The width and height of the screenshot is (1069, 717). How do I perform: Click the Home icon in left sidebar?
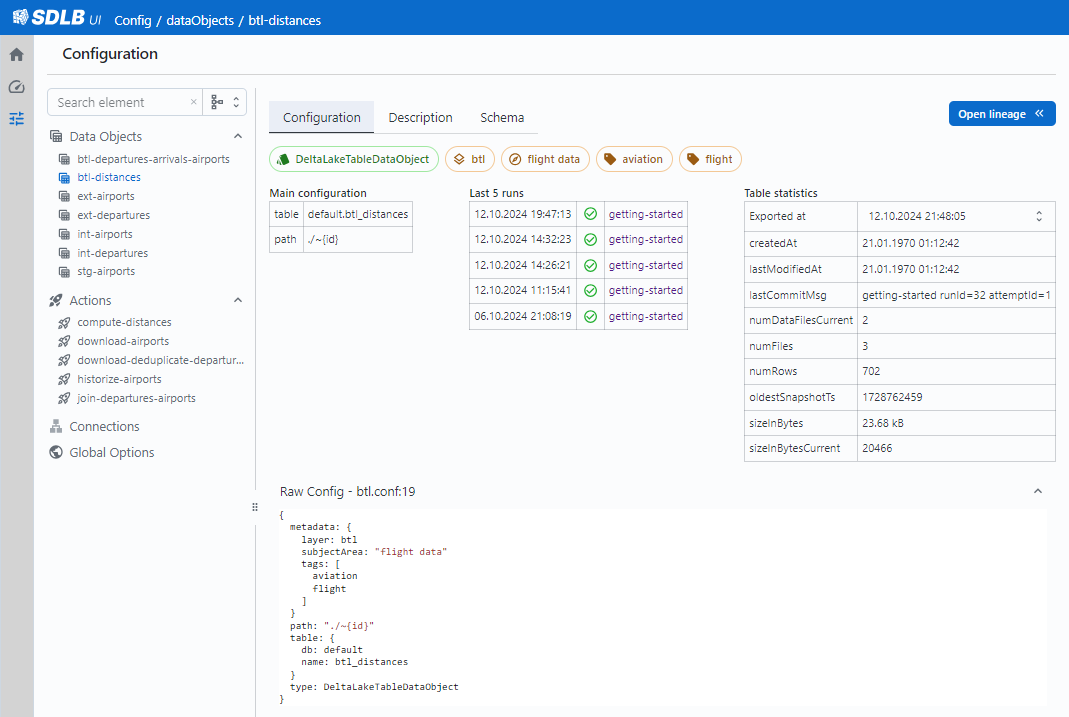[16, 55]
